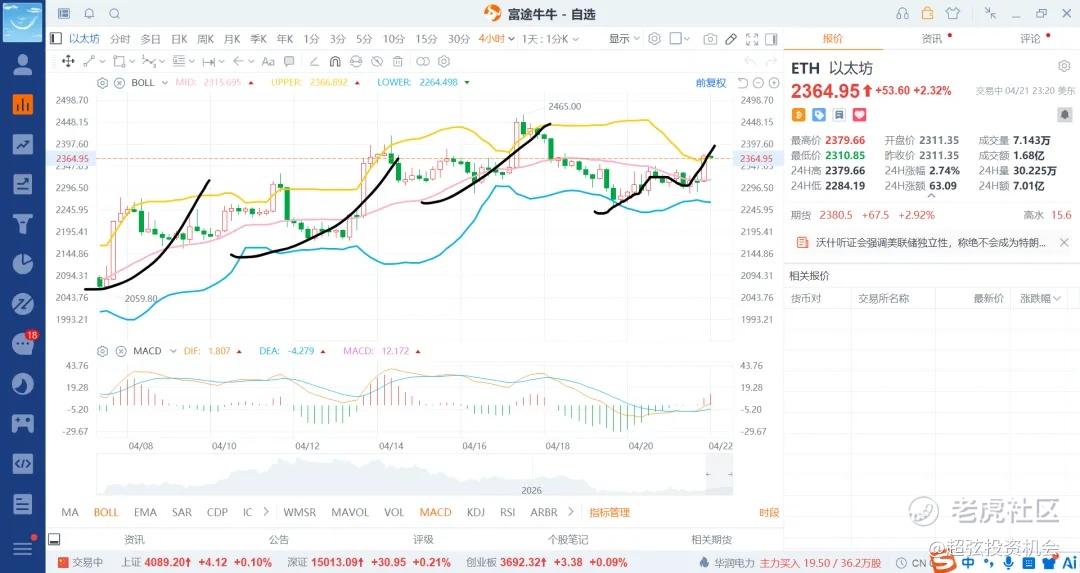
Task: Close the 沃什听证会 news banner
Action: 1063,242
